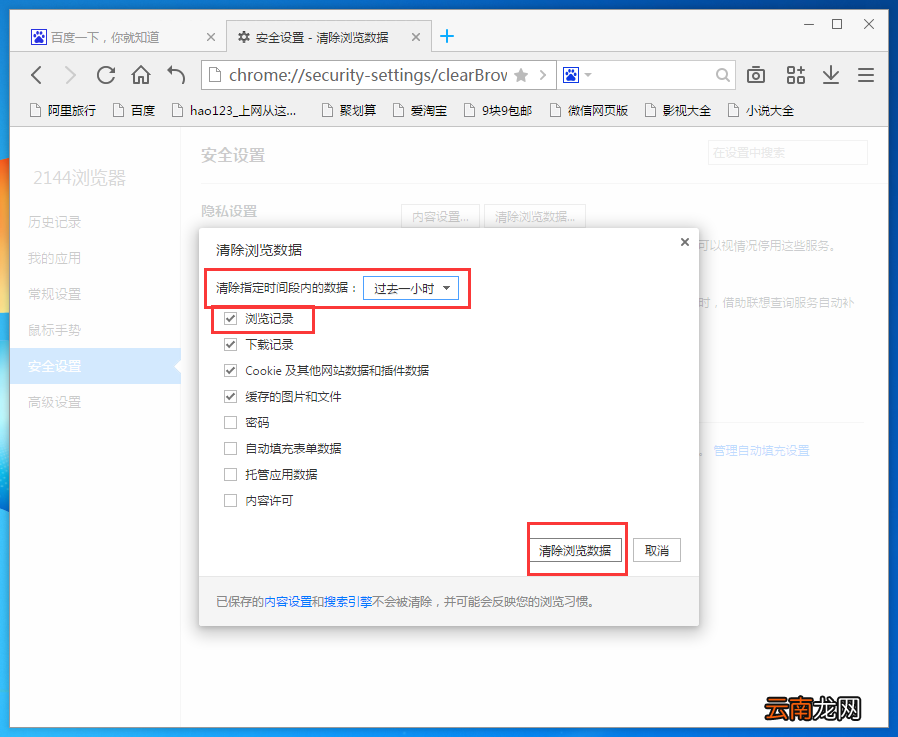Open the 小说大全 bookmark
The width and height of the screenshot is (898, 737).
pyautogui.click(x=761, y=111)
